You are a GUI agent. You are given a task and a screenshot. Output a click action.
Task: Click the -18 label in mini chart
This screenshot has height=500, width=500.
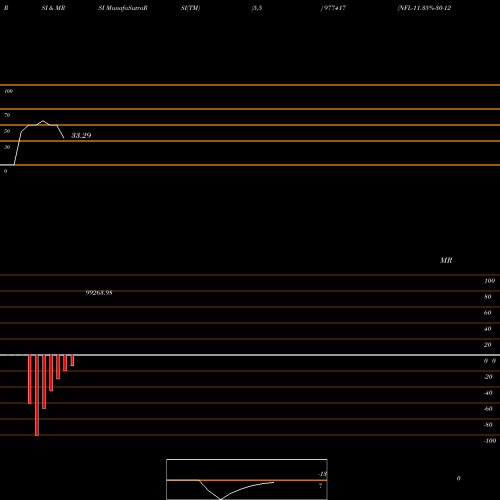[x=322, y=474]
